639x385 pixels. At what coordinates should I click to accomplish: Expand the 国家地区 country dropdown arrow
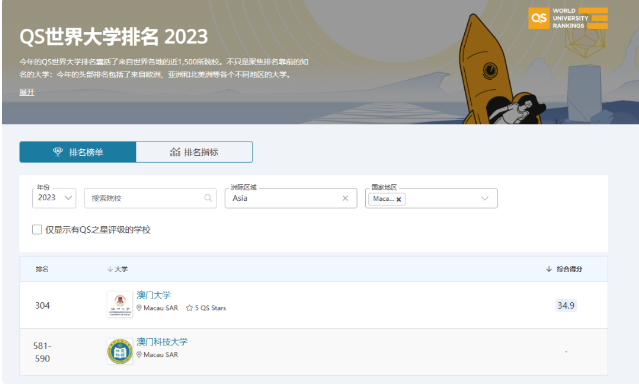485,198
